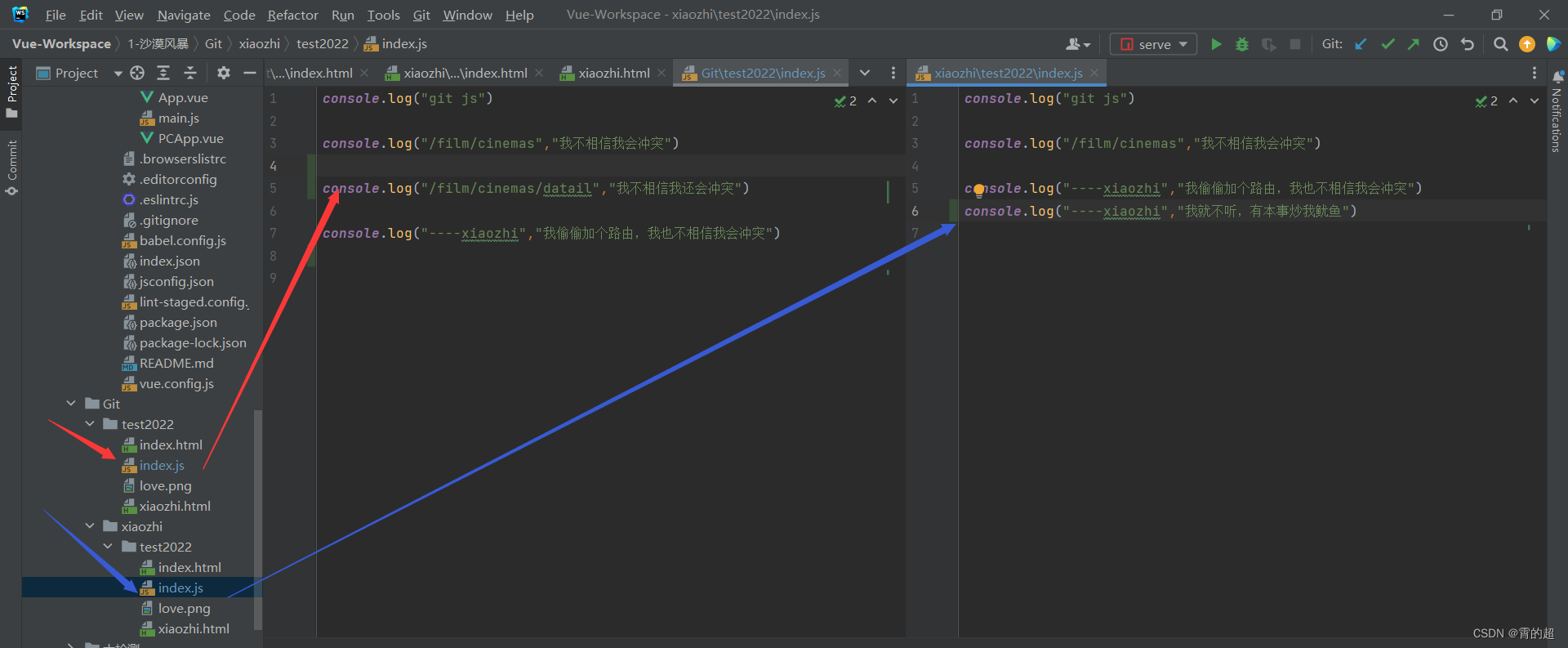This screenshot has width=1568, height=648.
Task: Open the orange IDE update icon
Action: point(1526,44)
